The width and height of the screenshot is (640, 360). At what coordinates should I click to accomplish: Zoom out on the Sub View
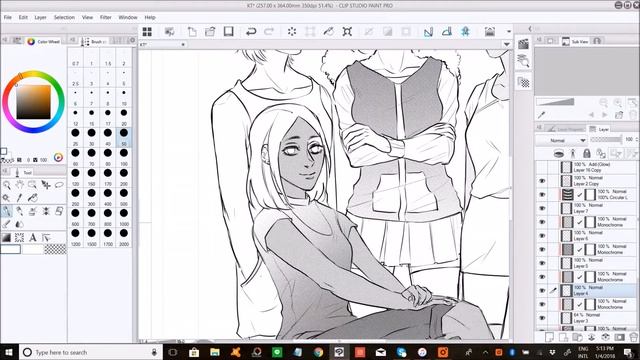(x=603, y=103)
